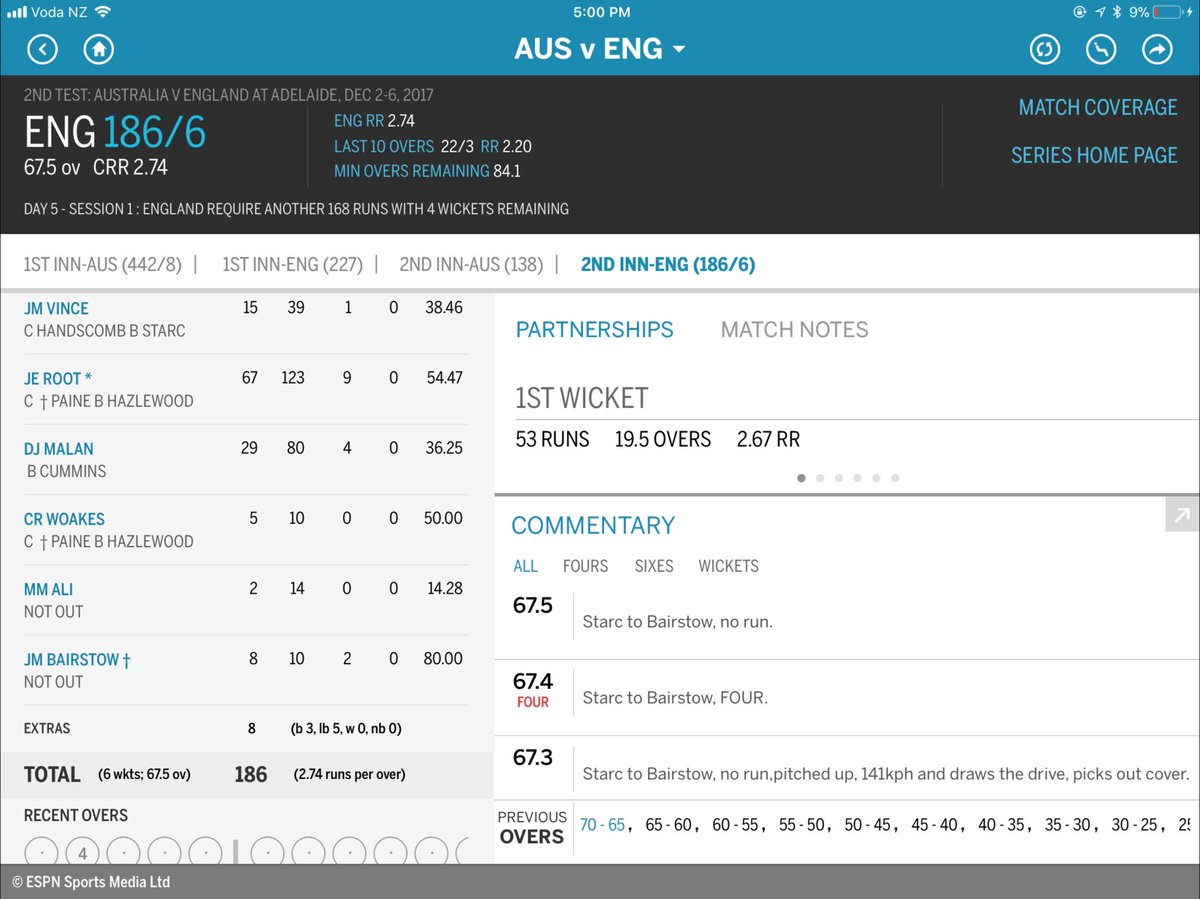Switch to 1ST INN-ENG (227) tab
Image resolution: width=1200 pixels, height=899 pixels.
click(x=292, y=265)
